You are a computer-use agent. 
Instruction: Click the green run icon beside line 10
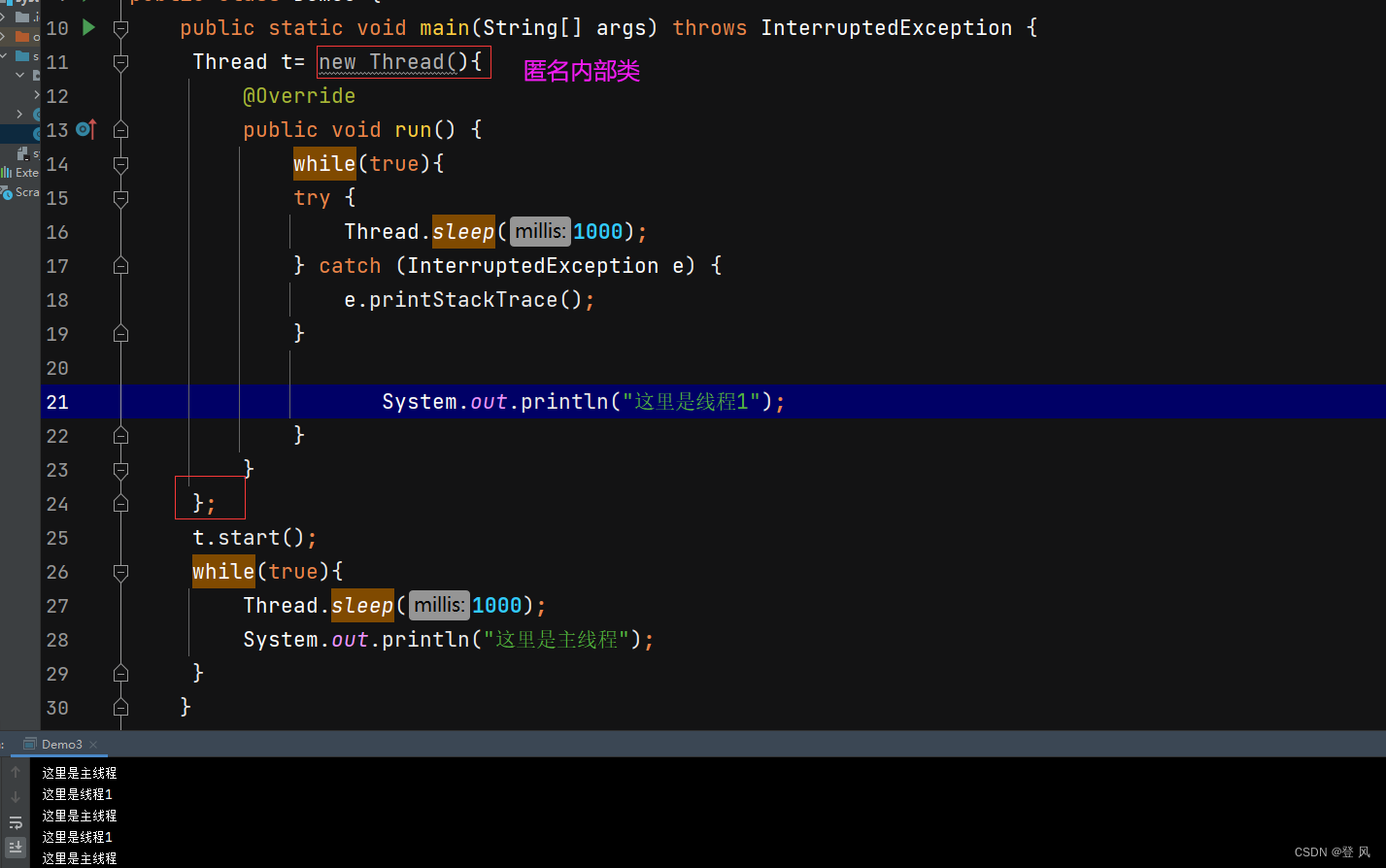tap(89, 27)
